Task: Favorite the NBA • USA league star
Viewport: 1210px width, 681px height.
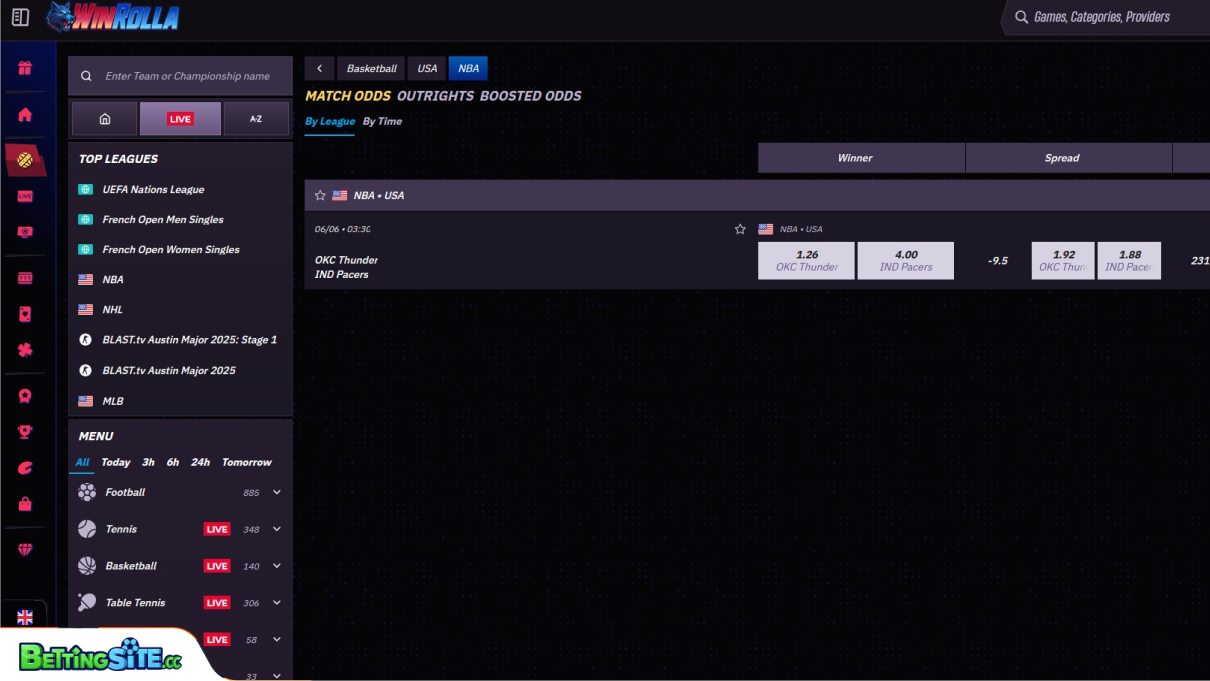Action: coord(320,196)
